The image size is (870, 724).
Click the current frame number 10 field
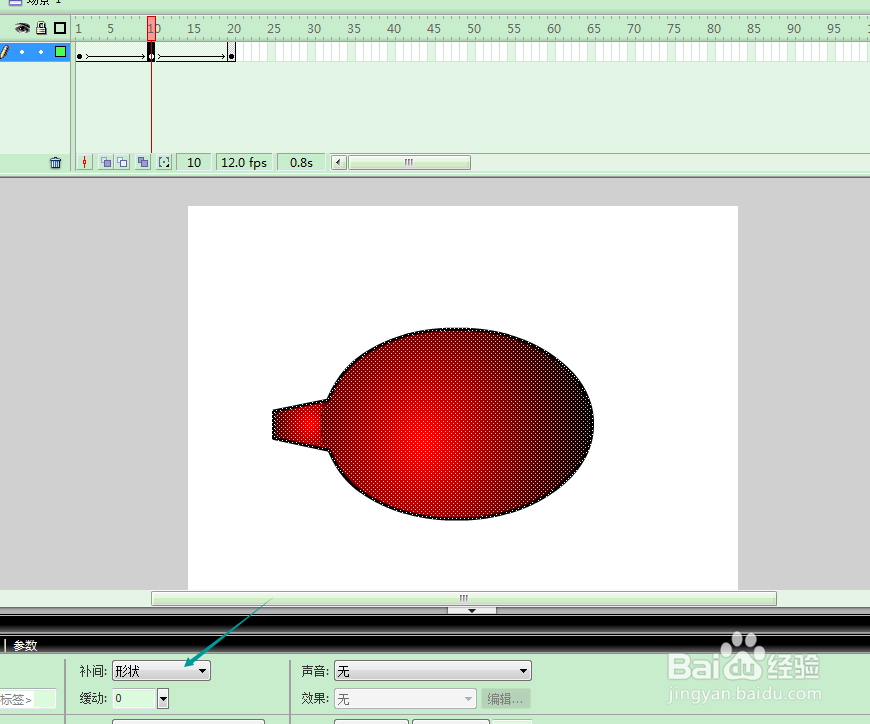pyautogui.click(x=194, y=163)
